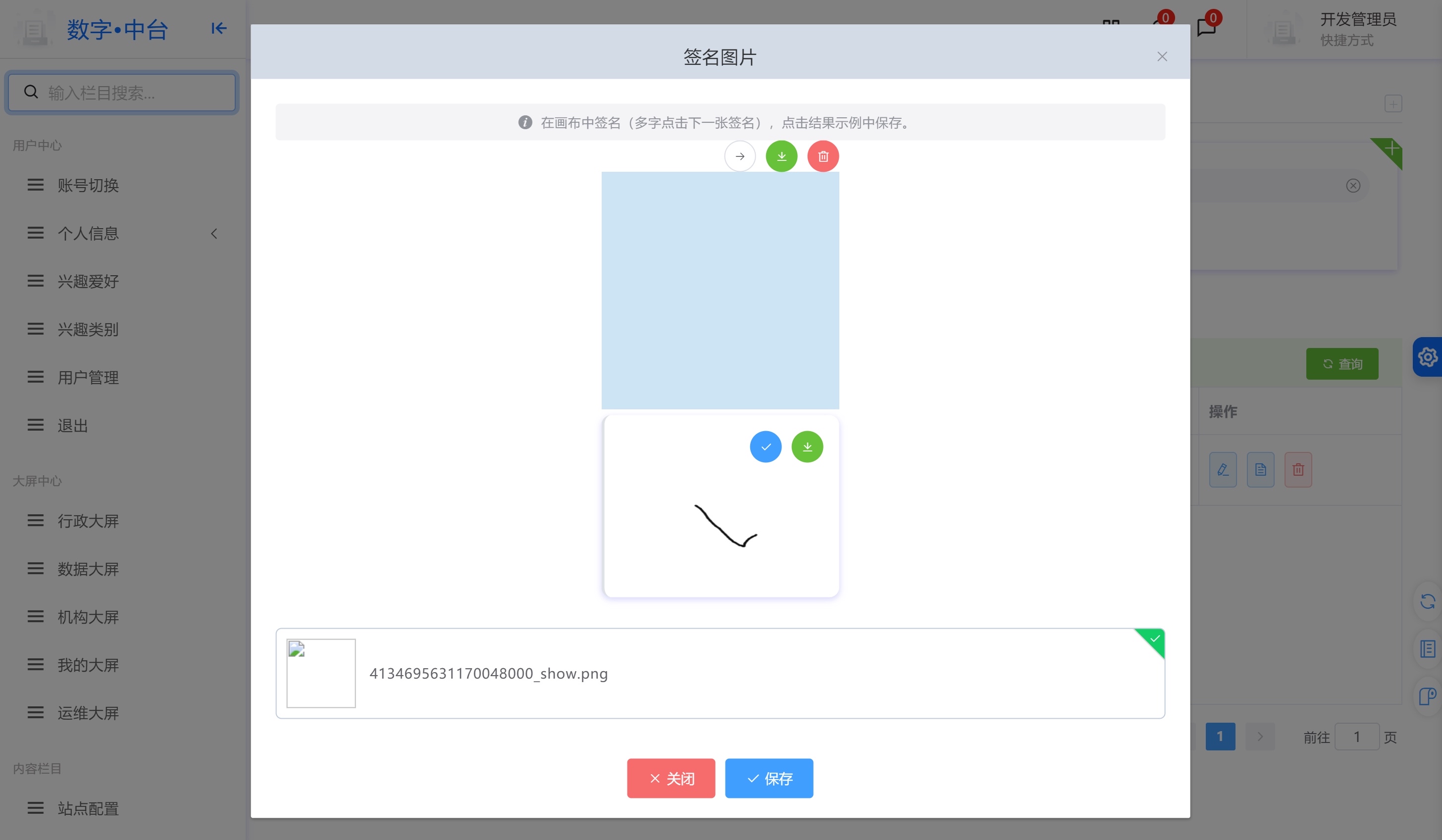Close the 签名图片 dialog with the X
The width and height of the screenshot is (1442, 840).
pyautogui.click(x=1162, y=56)
